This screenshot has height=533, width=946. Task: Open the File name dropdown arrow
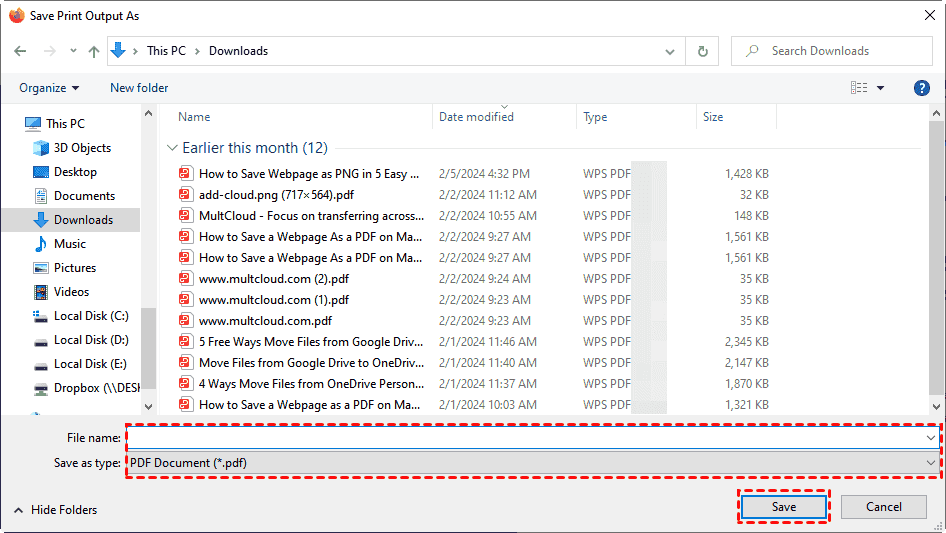point(930,438)
